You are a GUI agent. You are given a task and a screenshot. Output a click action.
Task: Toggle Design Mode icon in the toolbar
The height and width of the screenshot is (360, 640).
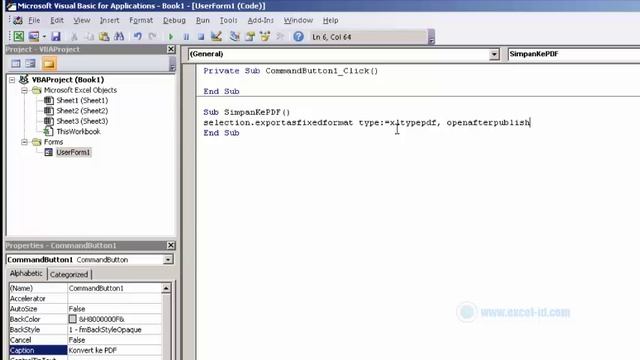click(x=216, y=36)
